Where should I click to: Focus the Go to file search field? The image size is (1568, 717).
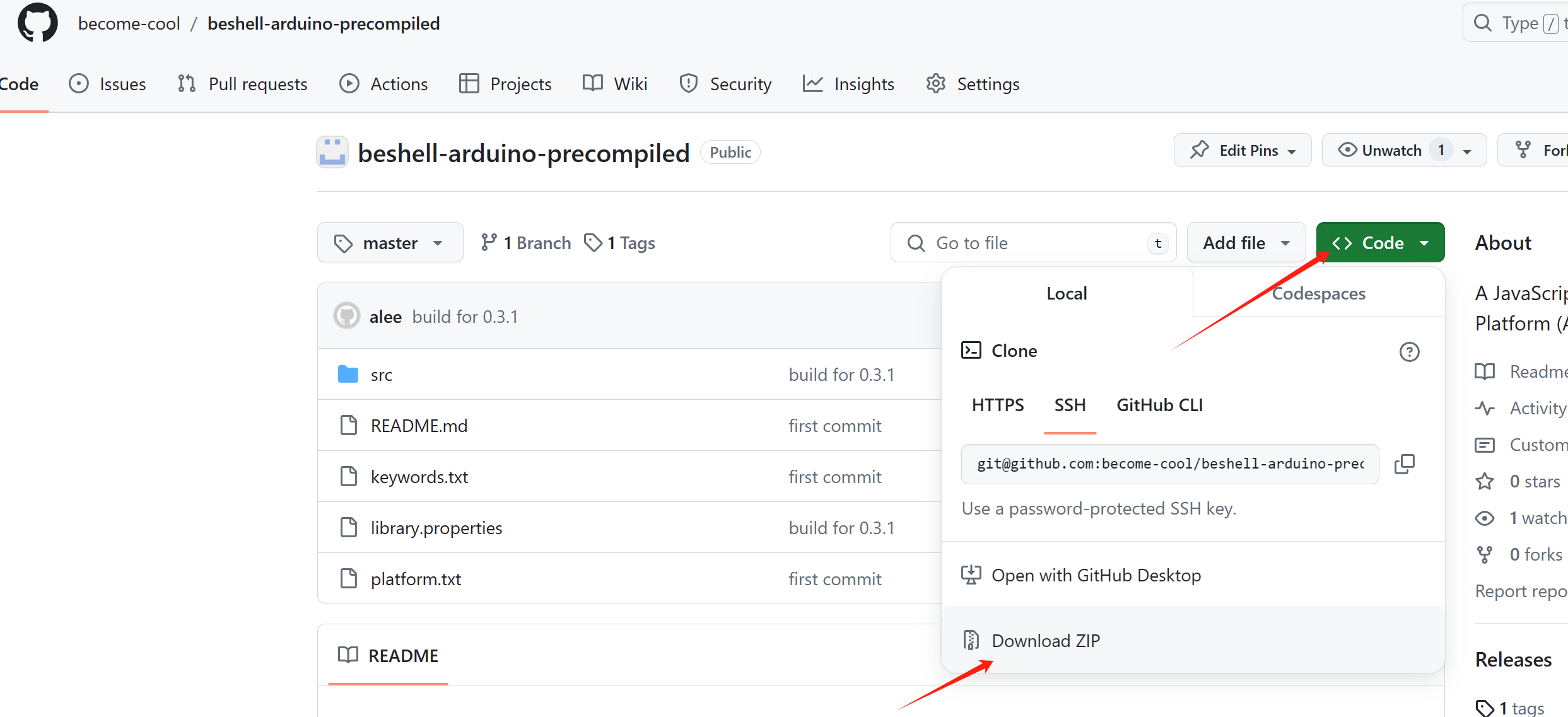[x=1033, y=243]
